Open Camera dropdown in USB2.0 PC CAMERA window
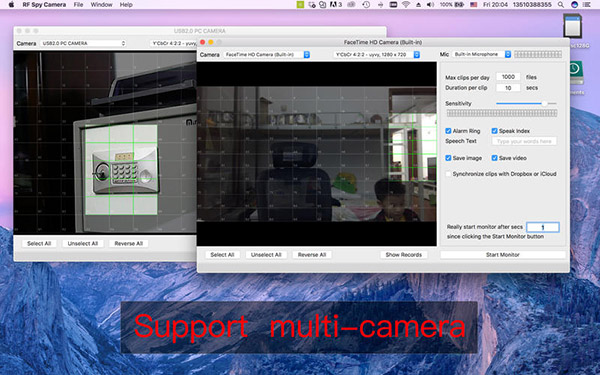 (x=83, y=43)
